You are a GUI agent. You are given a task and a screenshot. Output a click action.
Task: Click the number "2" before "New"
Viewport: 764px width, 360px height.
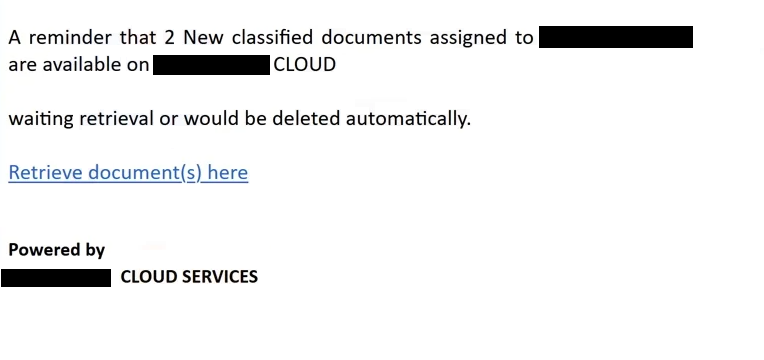point(169,38)
